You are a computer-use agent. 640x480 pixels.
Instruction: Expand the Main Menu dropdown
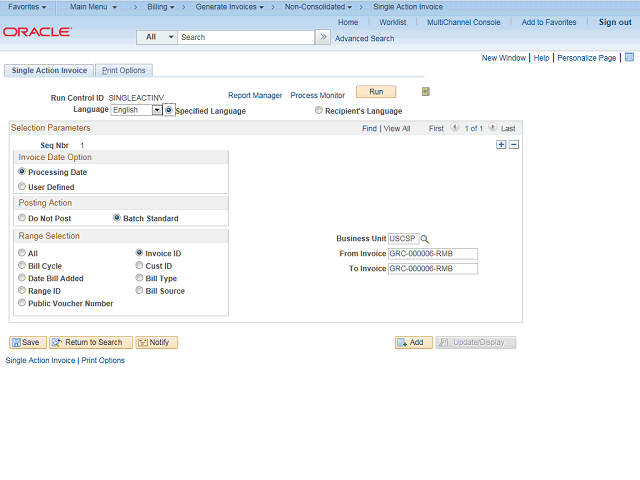pos(93,7)
